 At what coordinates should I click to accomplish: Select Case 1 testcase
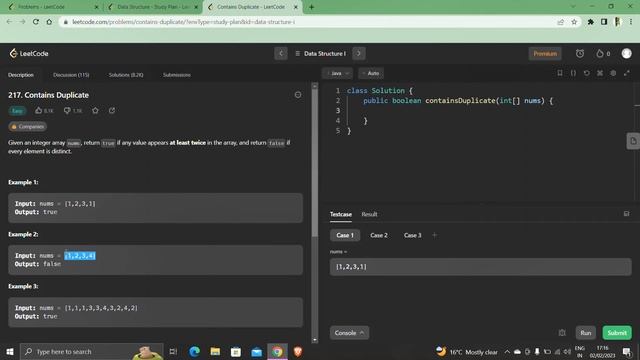pos(345,235)
